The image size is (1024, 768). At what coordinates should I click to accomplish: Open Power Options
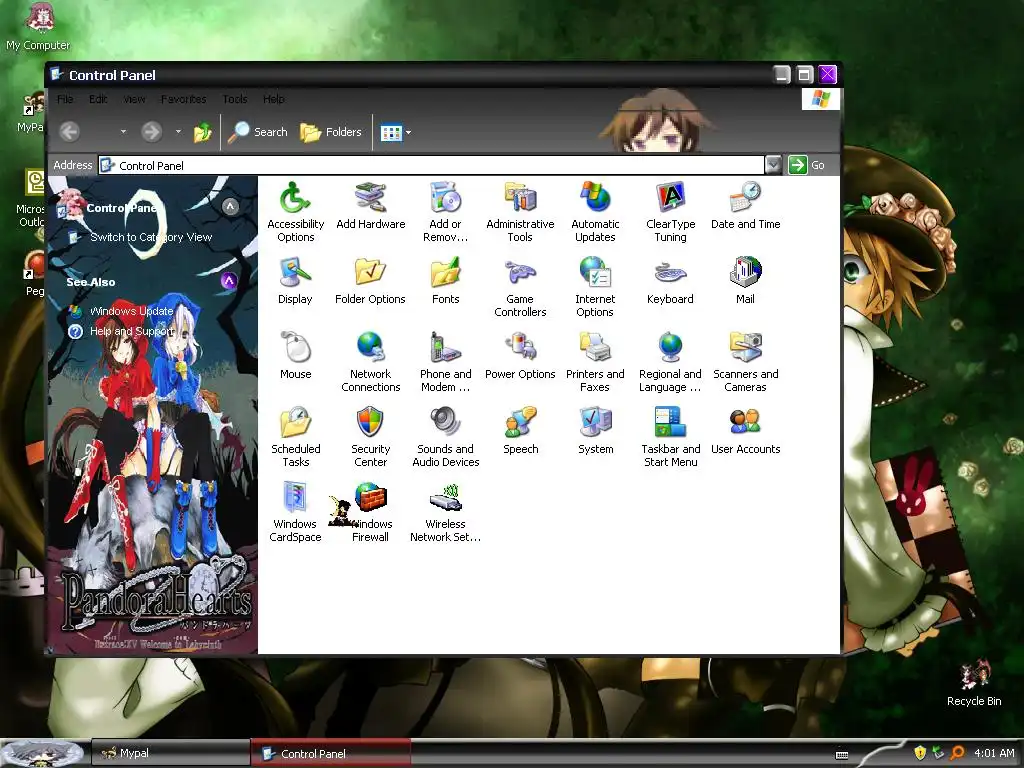[x=520, y=355]
